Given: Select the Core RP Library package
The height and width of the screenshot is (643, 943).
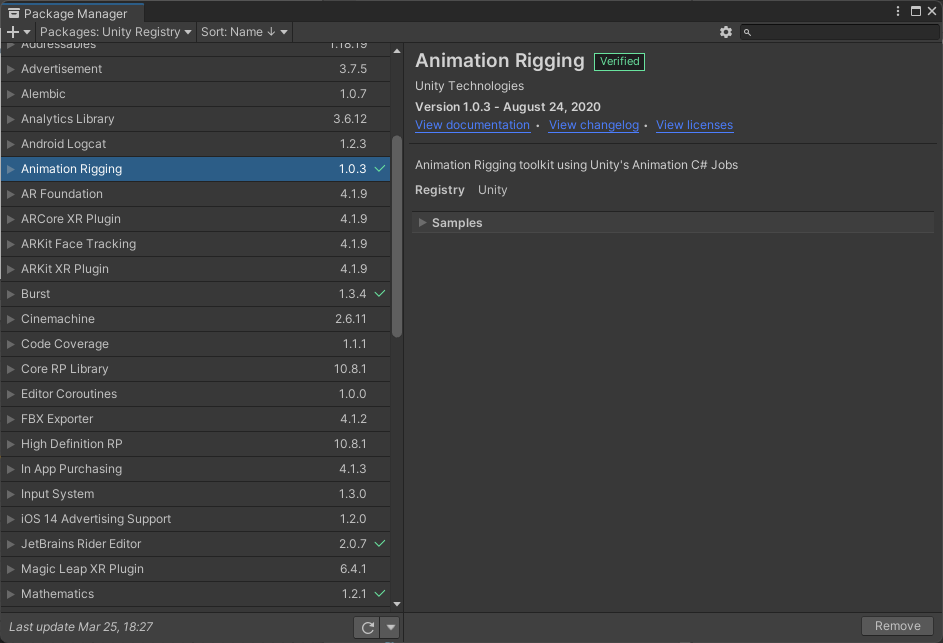Looking at the screenshot, I should point(195,369).
